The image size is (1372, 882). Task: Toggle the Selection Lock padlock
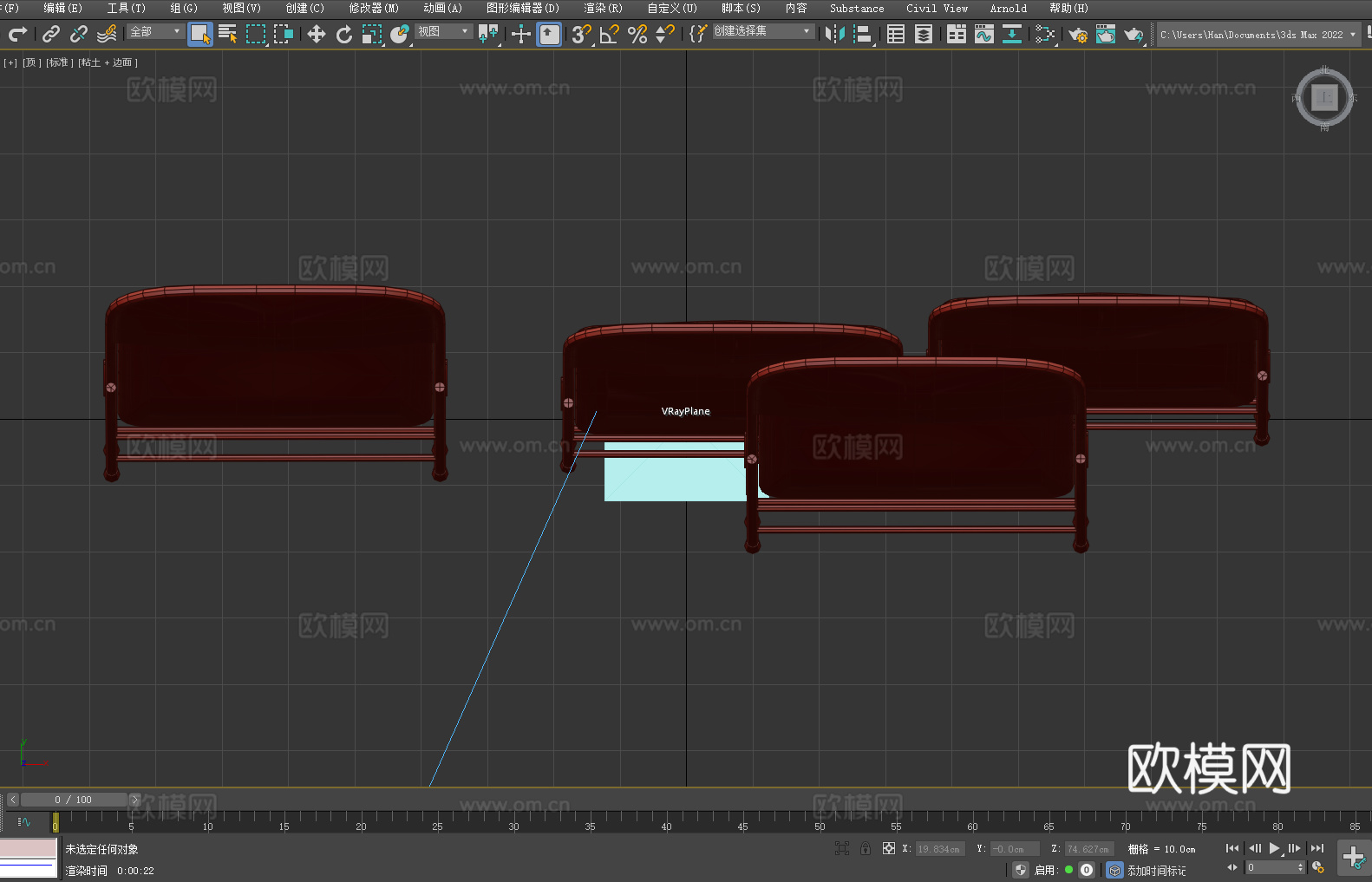coord(866,848)
